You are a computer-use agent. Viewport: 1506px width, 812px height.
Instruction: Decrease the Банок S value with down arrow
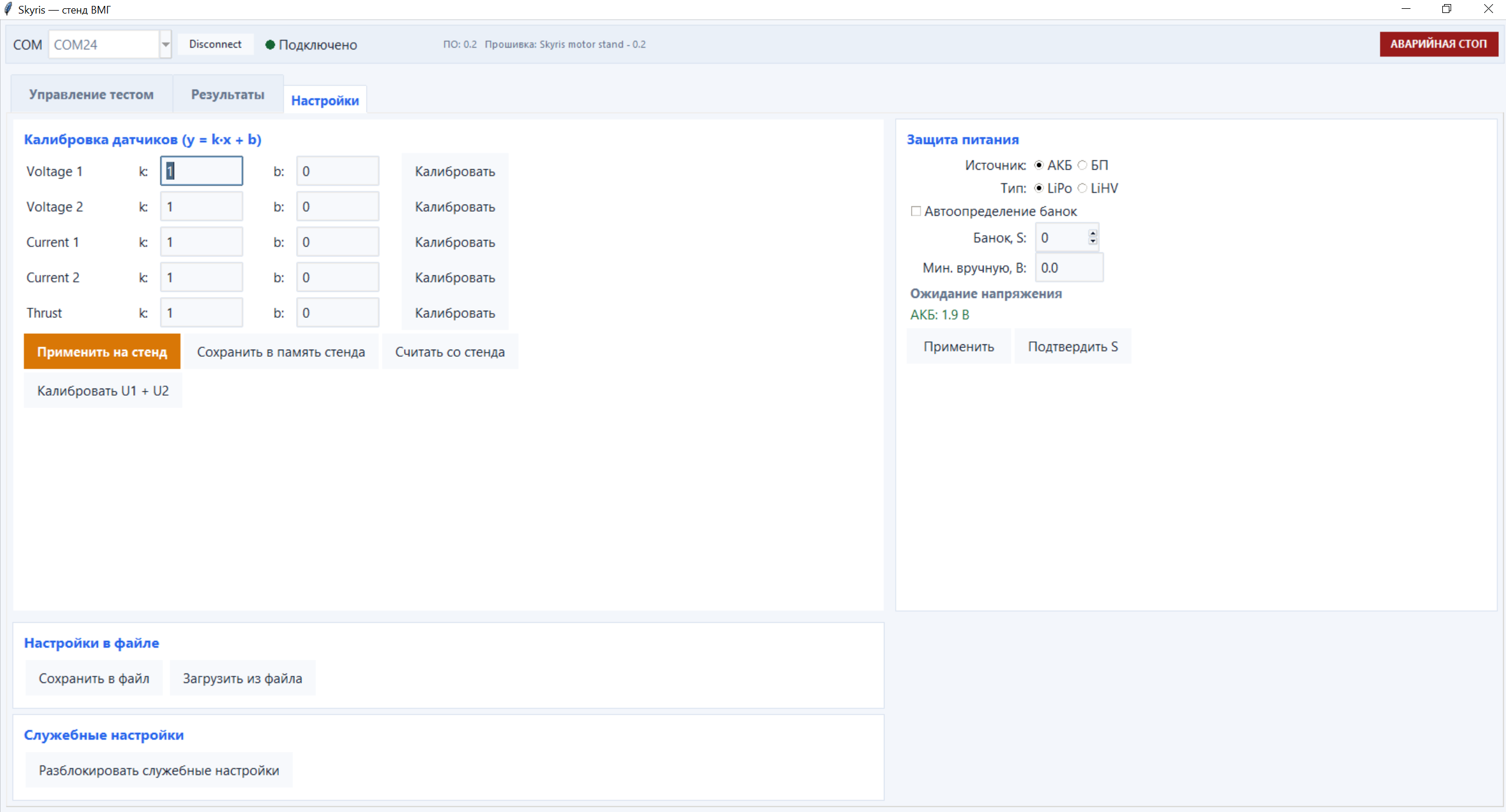(x=1093, y=241)
